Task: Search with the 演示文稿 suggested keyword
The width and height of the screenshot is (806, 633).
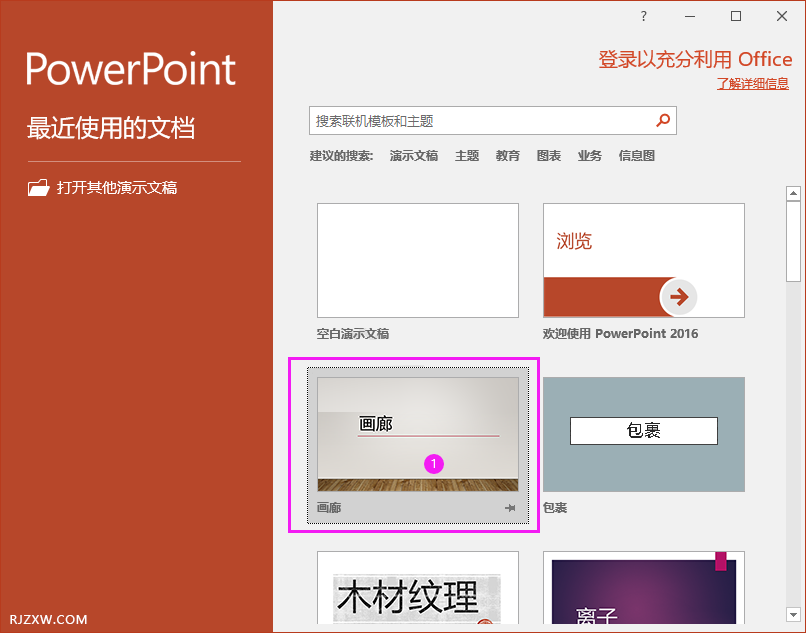Action: [x=413, y=155]
